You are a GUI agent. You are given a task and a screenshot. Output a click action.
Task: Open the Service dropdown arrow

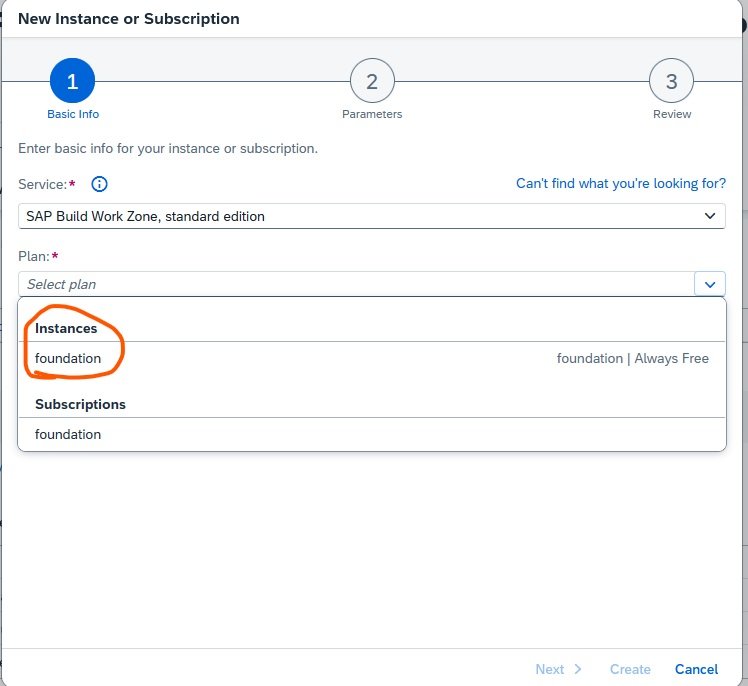coord(709,216)
